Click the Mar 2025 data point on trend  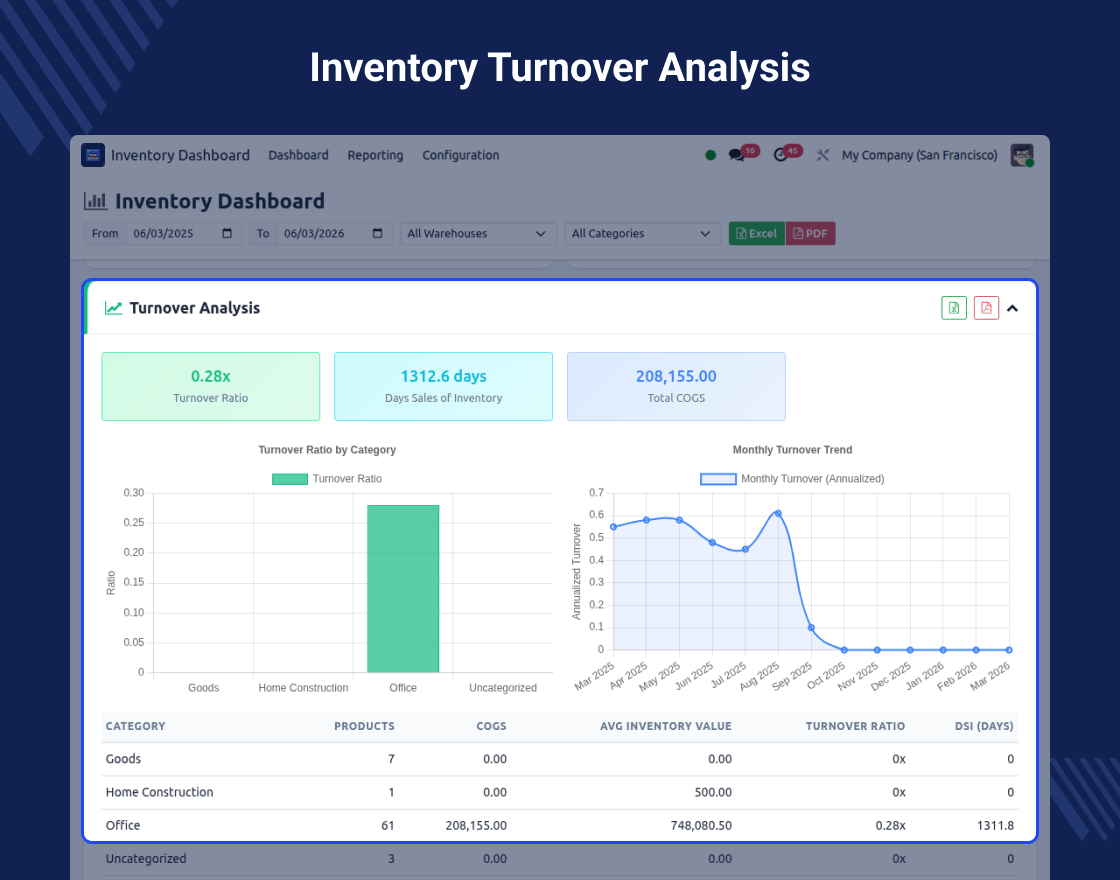pyautogui.click(x=614, y=527)
